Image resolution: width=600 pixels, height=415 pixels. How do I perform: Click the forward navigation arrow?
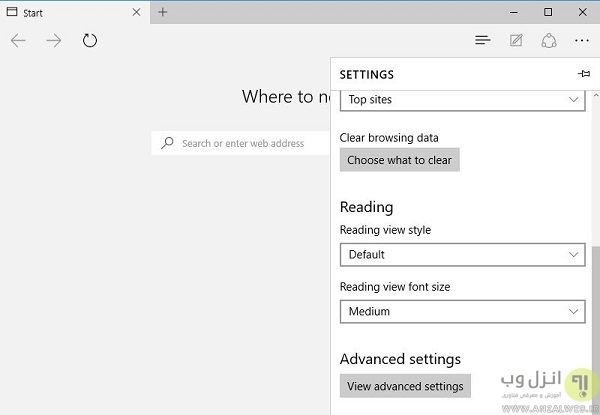(x=54, y=41)
